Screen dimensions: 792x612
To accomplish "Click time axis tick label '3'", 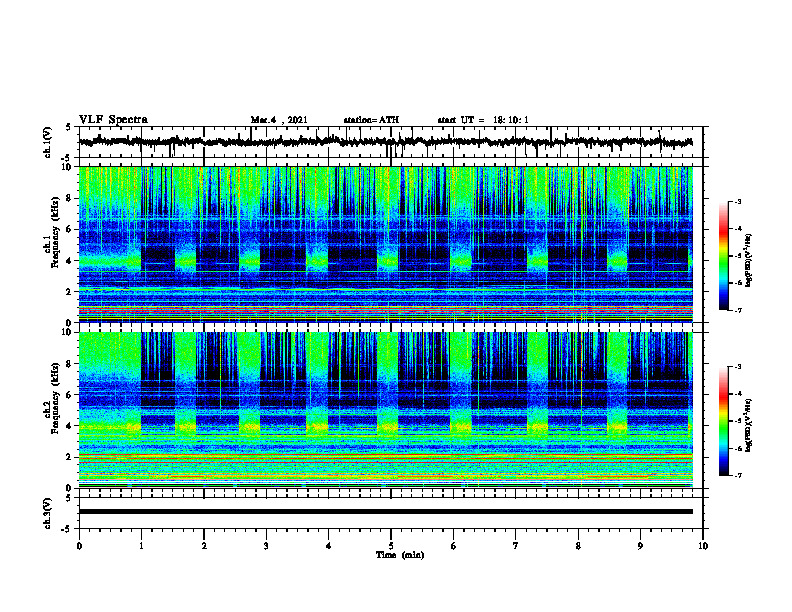I will click(266, 546).
